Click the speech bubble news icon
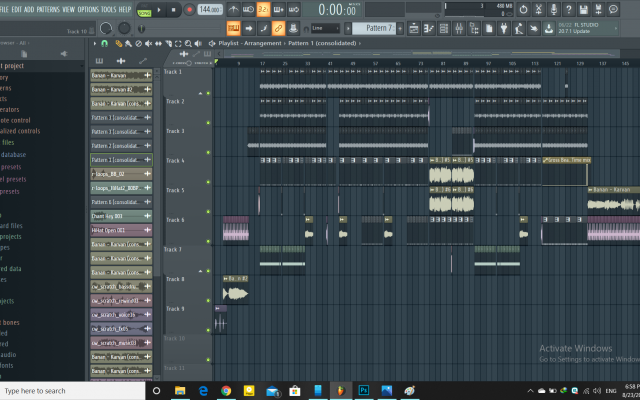The height and width of the screenshot is (400, 640). coord(613,9)
